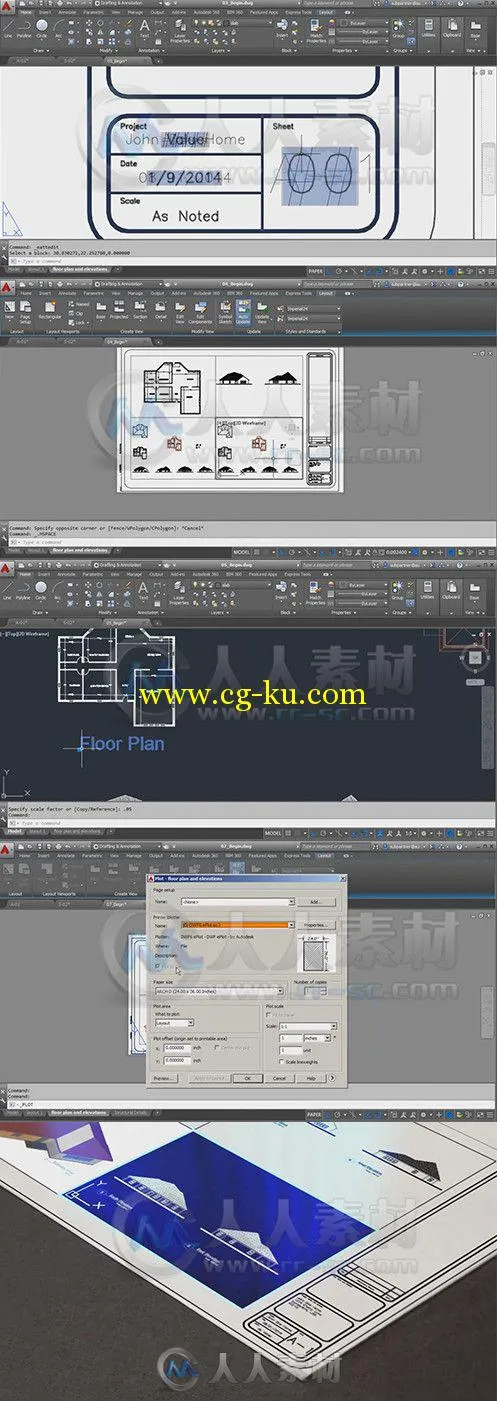Switch to View tab in 06_Begin window

[x=113, y=574]
